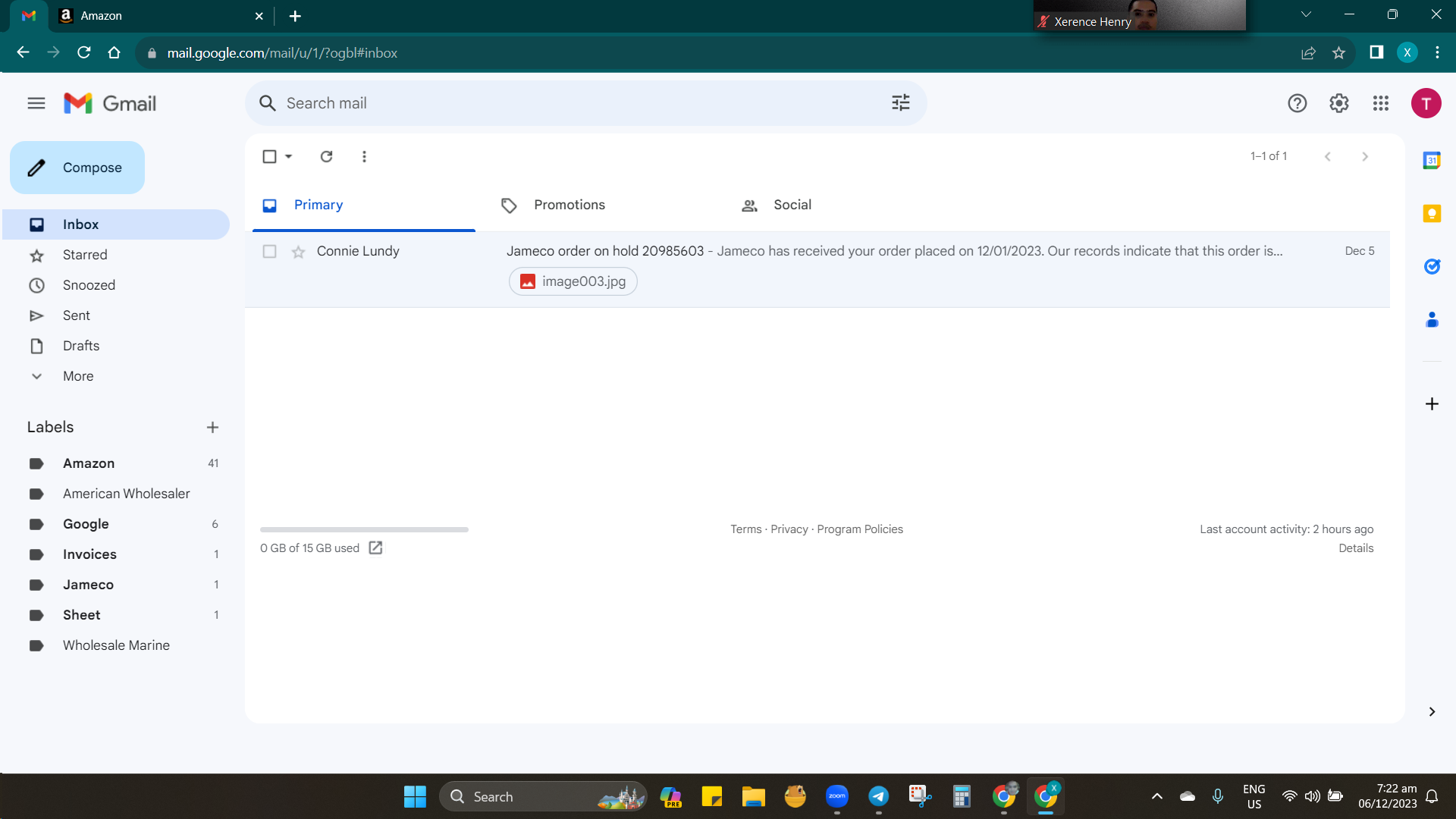Expand the More sidebar section
This screenshot has width=1456, height=819.
(78, 376)
